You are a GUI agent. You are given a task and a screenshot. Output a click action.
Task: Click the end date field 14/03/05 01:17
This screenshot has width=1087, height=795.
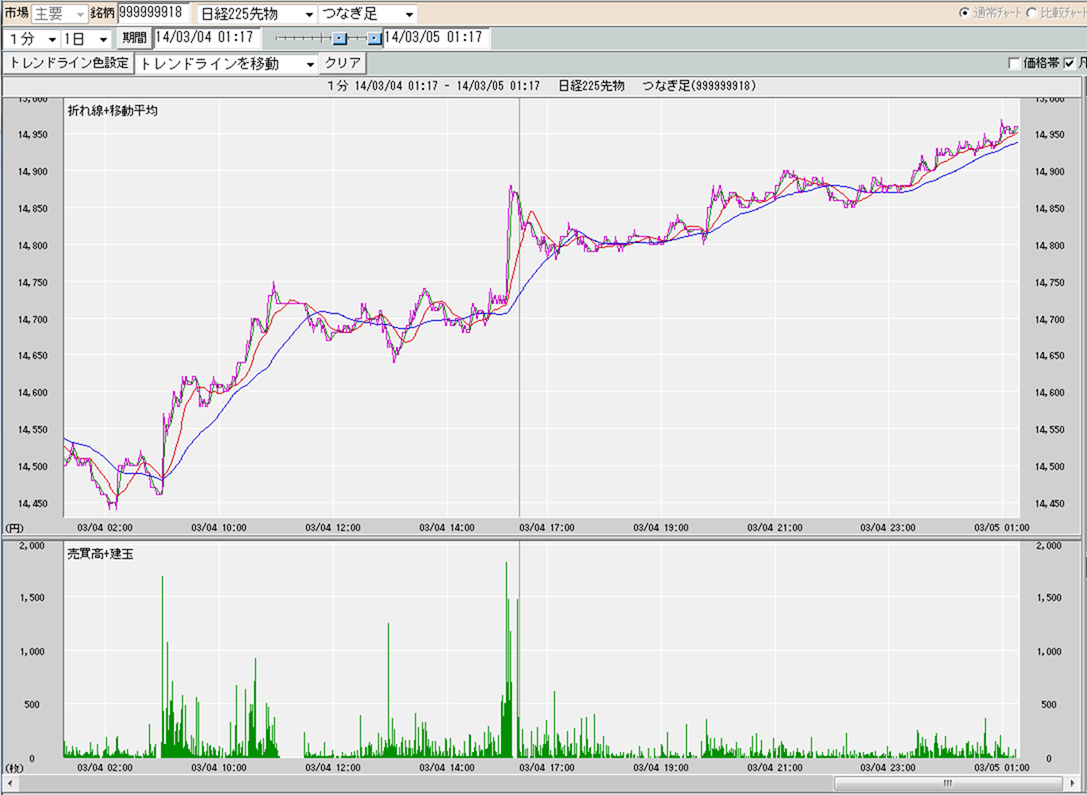tap(436, 37)
